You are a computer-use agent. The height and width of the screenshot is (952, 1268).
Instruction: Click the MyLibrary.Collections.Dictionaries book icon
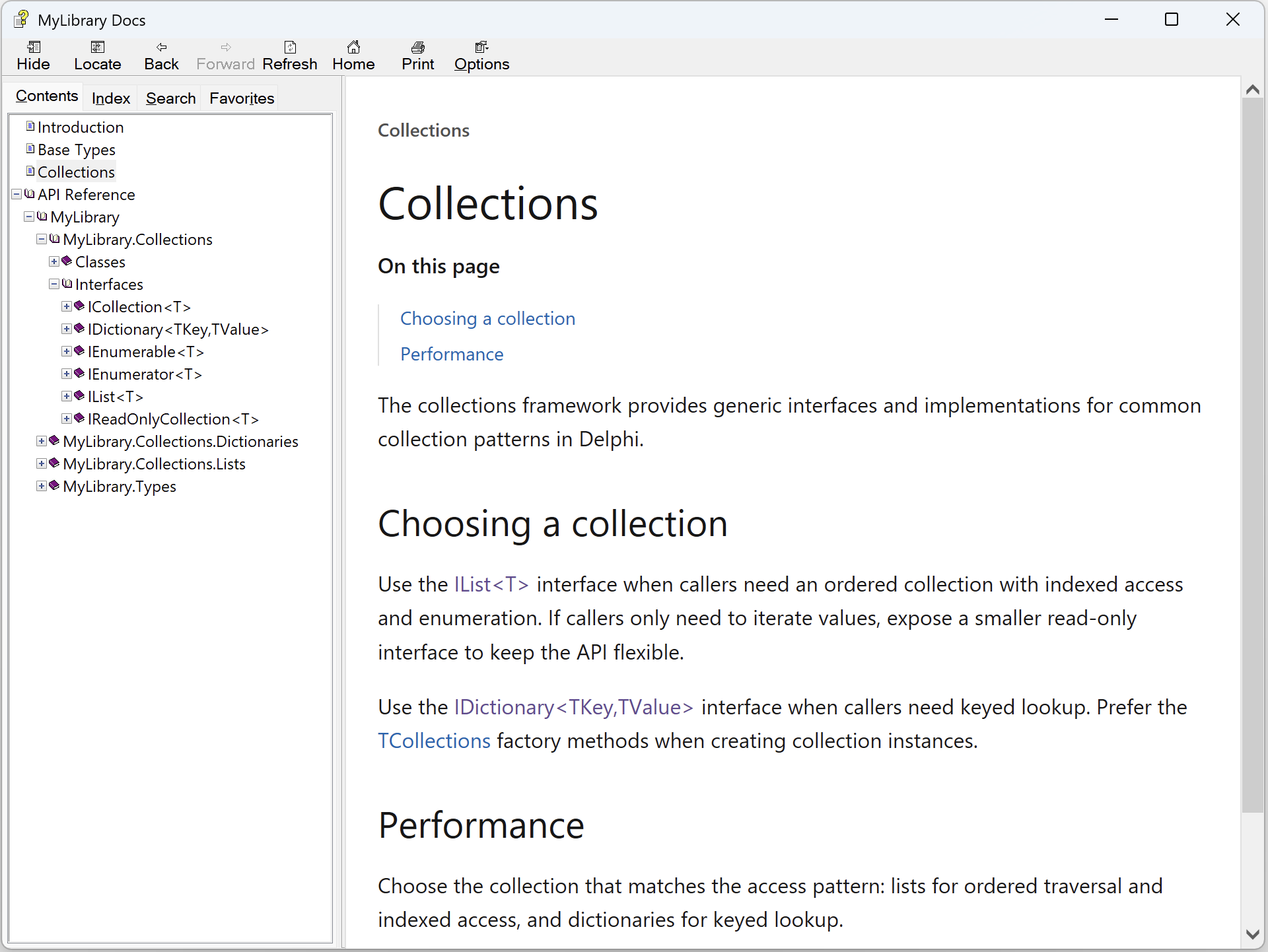(x=55, y=440)
